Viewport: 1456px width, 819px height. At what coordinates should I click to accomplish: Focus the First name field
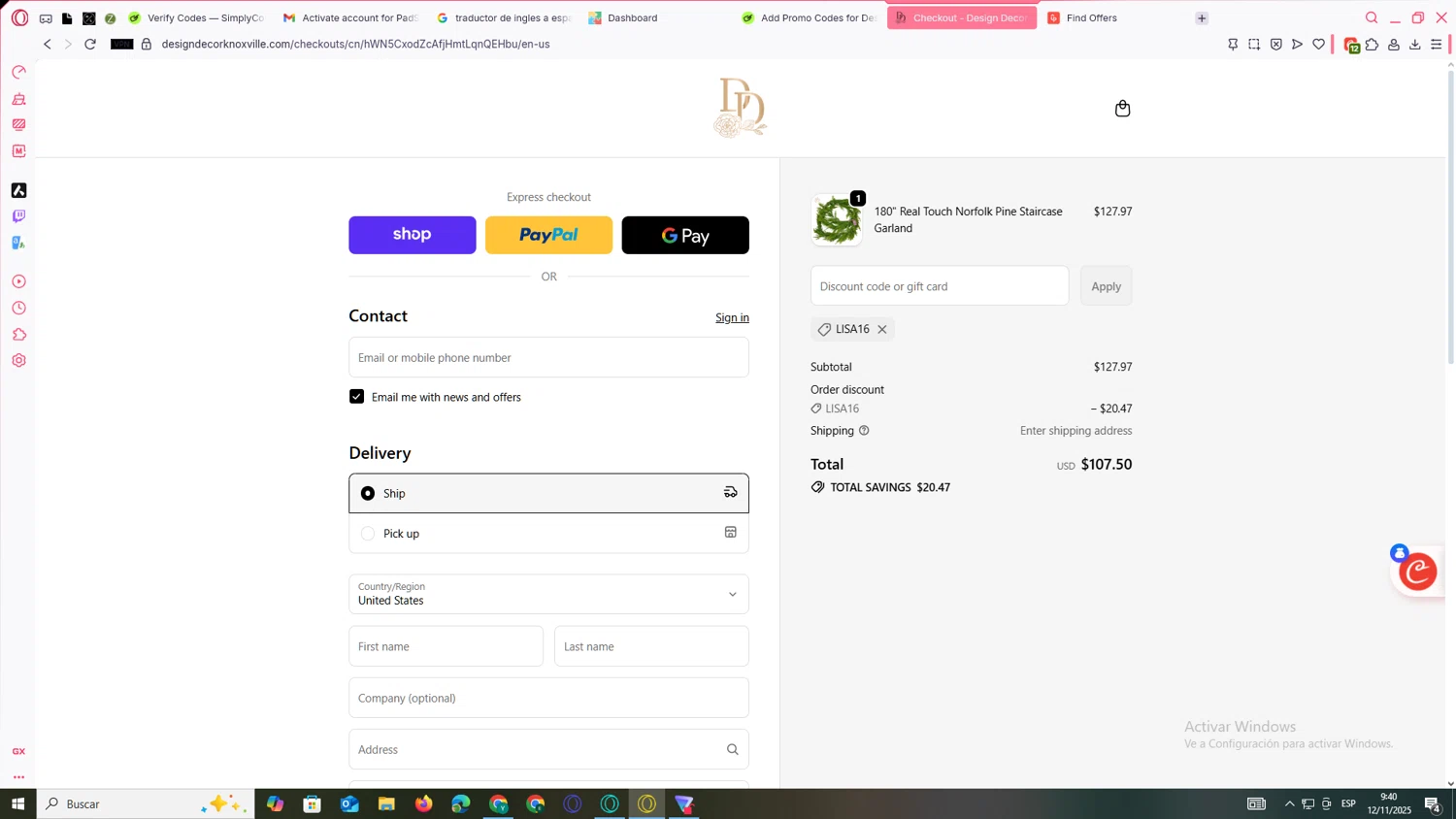[x=447, y=646]
